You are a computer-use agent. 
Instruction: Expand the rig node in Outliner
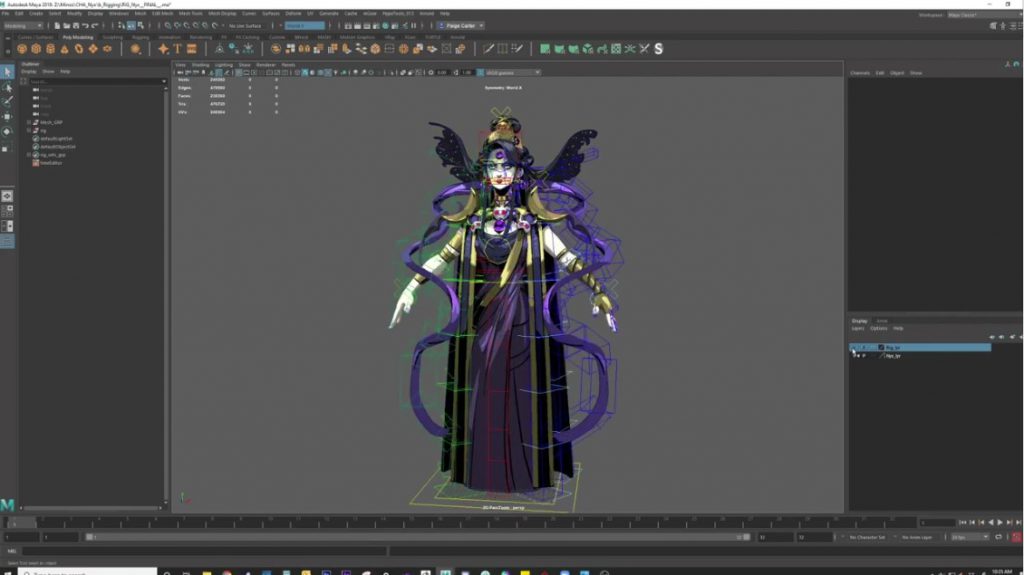tap(29, 131)
